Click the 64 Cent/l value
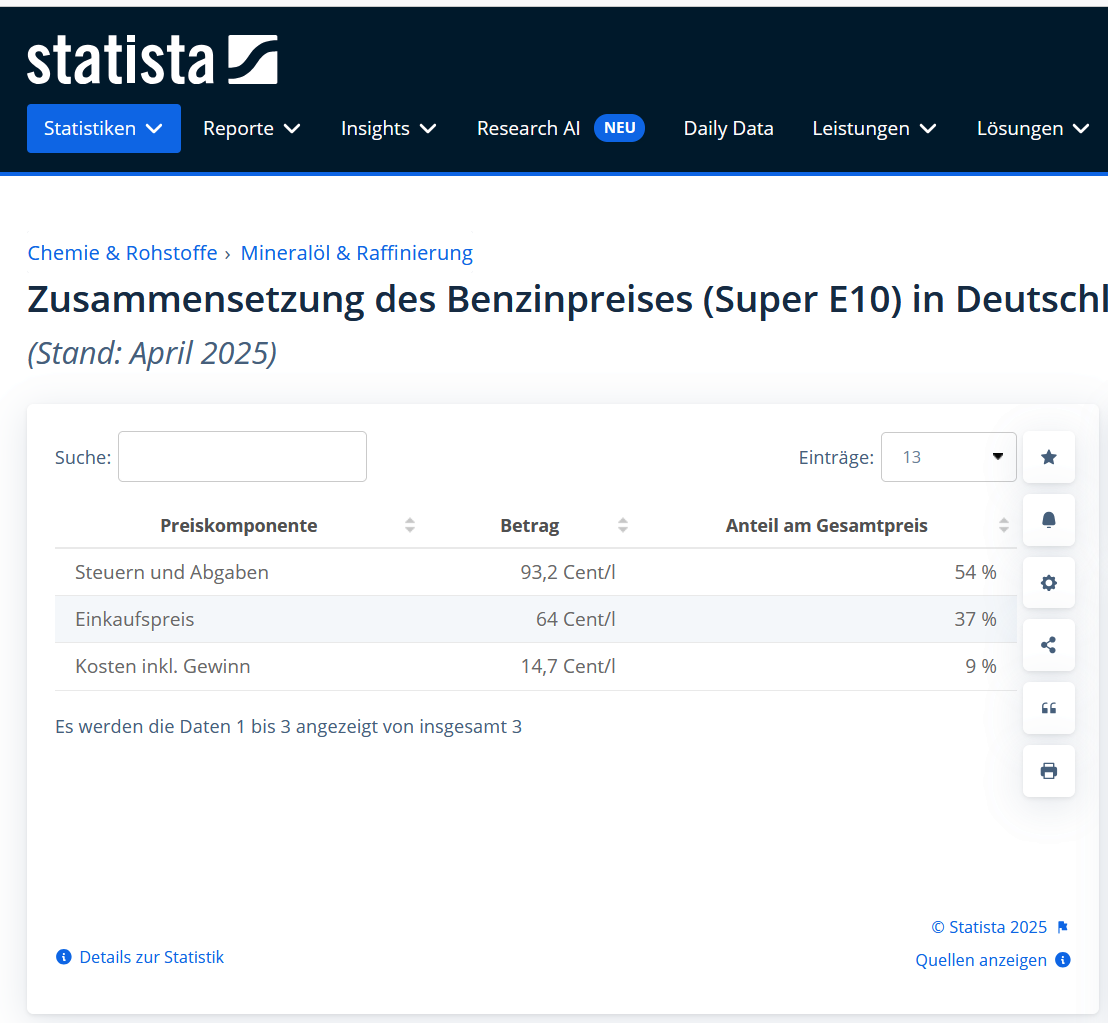Image resolution: width=1108 pixels, height=1023 pixels. pyautogui.click(x=576, y=620)
